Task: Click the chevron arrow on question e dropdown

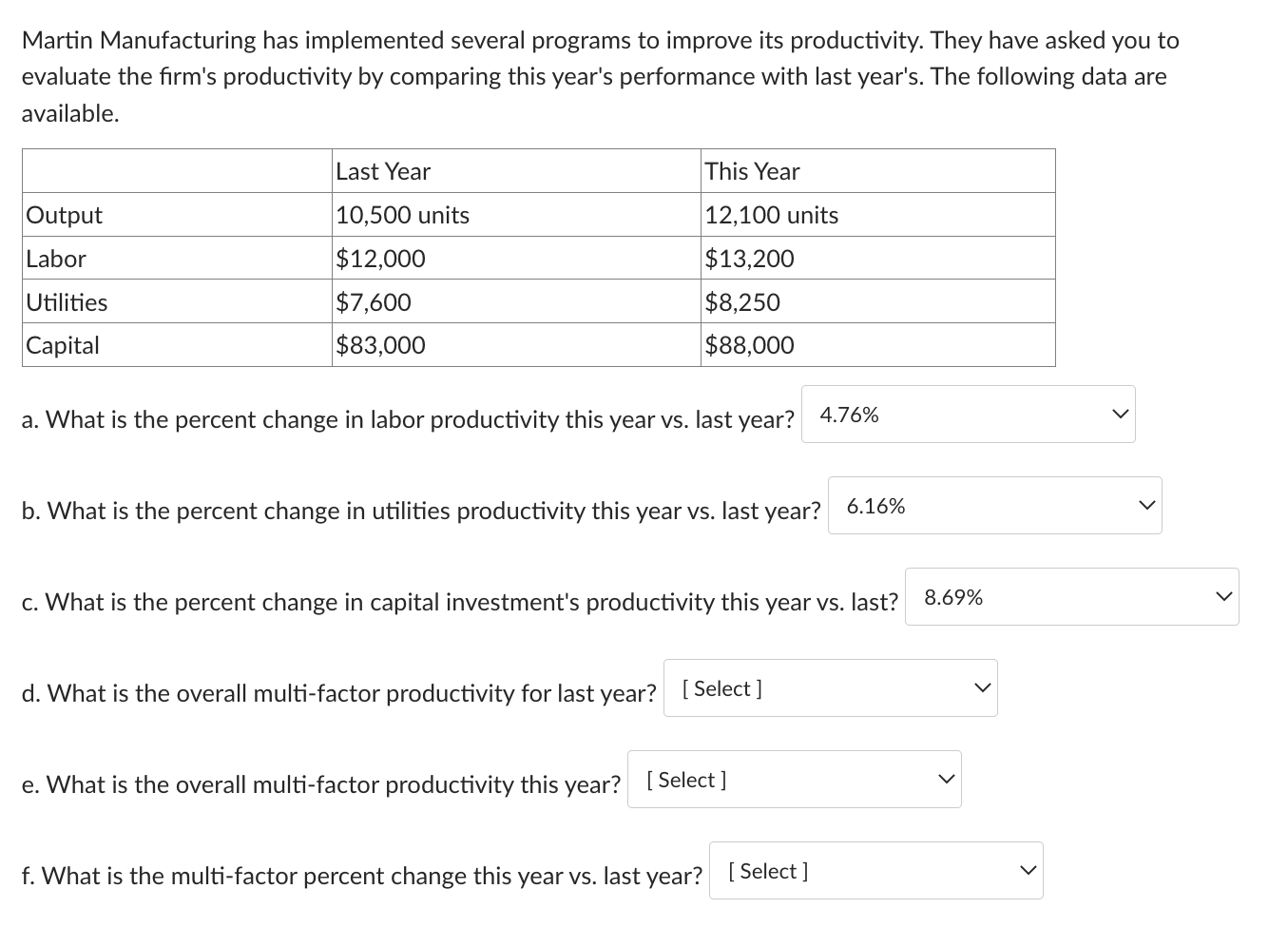Action: (947, 780)
